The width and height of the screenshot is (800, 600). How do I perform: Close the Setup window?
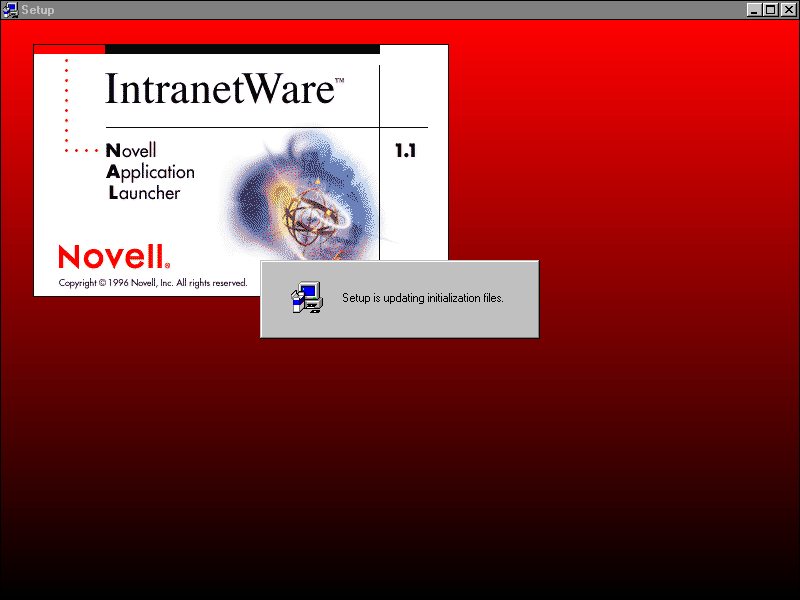(788, 10)
